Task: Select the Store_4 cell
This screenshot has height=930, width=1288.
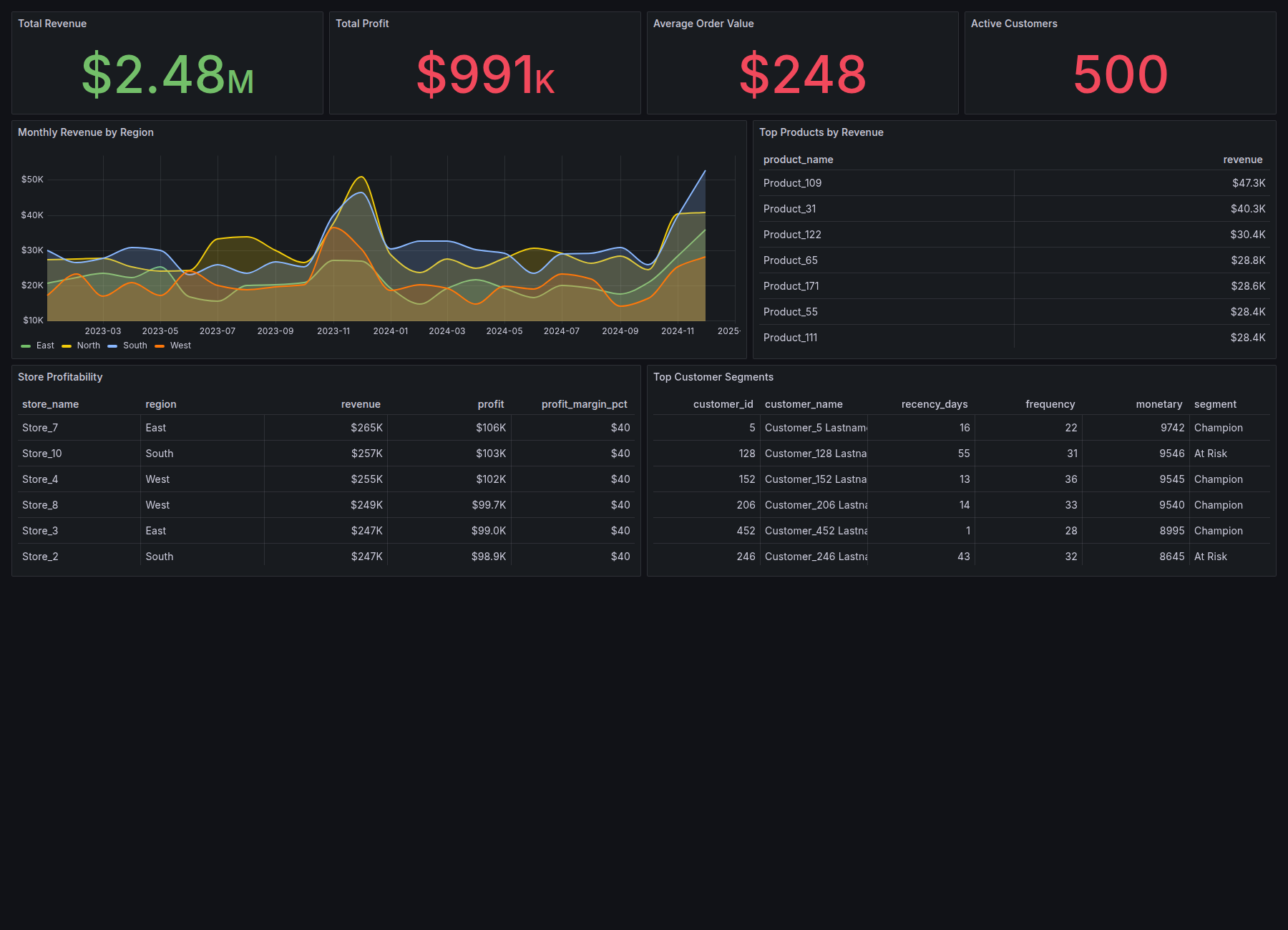Action: 79,479
